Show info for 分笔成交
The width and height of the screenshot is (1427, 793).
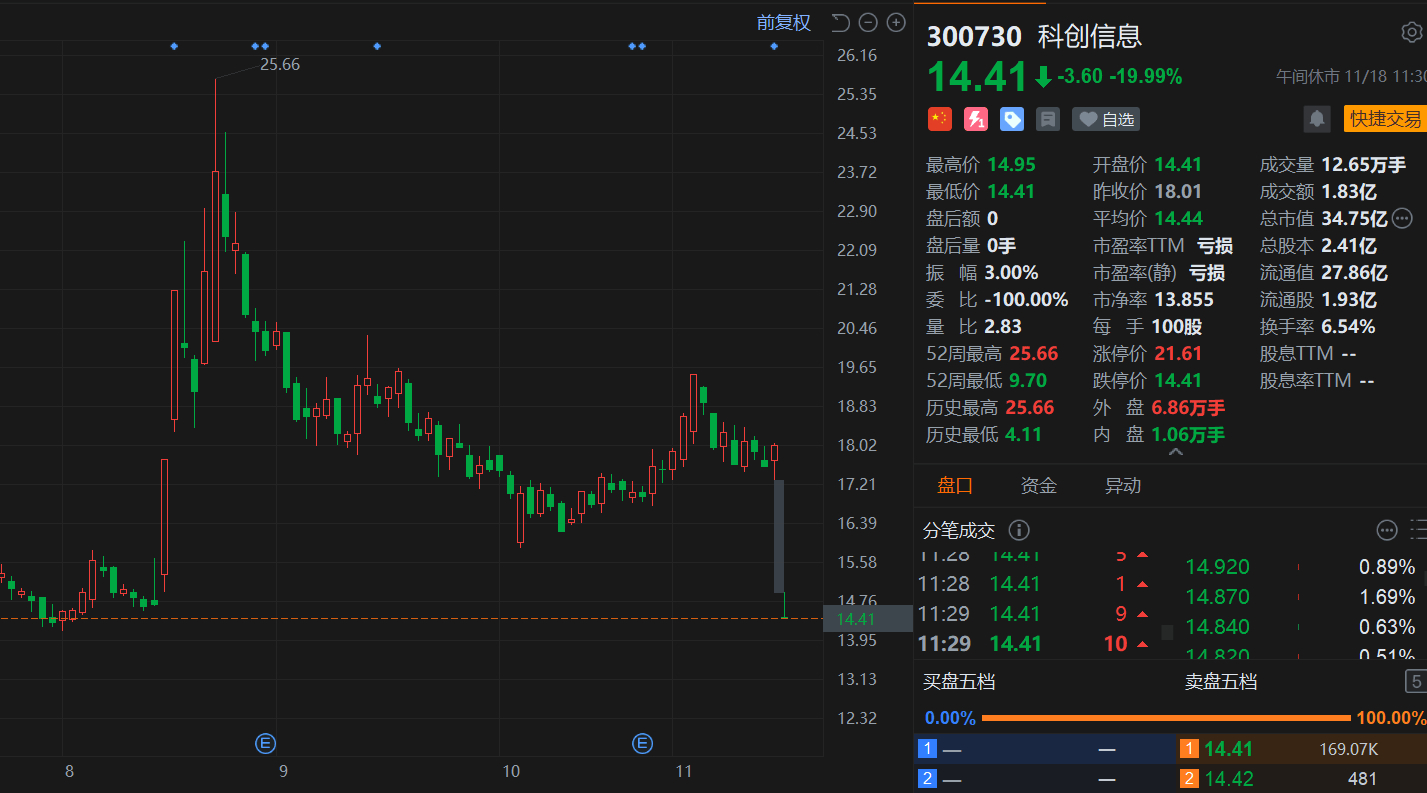(x=1019, y=530)
